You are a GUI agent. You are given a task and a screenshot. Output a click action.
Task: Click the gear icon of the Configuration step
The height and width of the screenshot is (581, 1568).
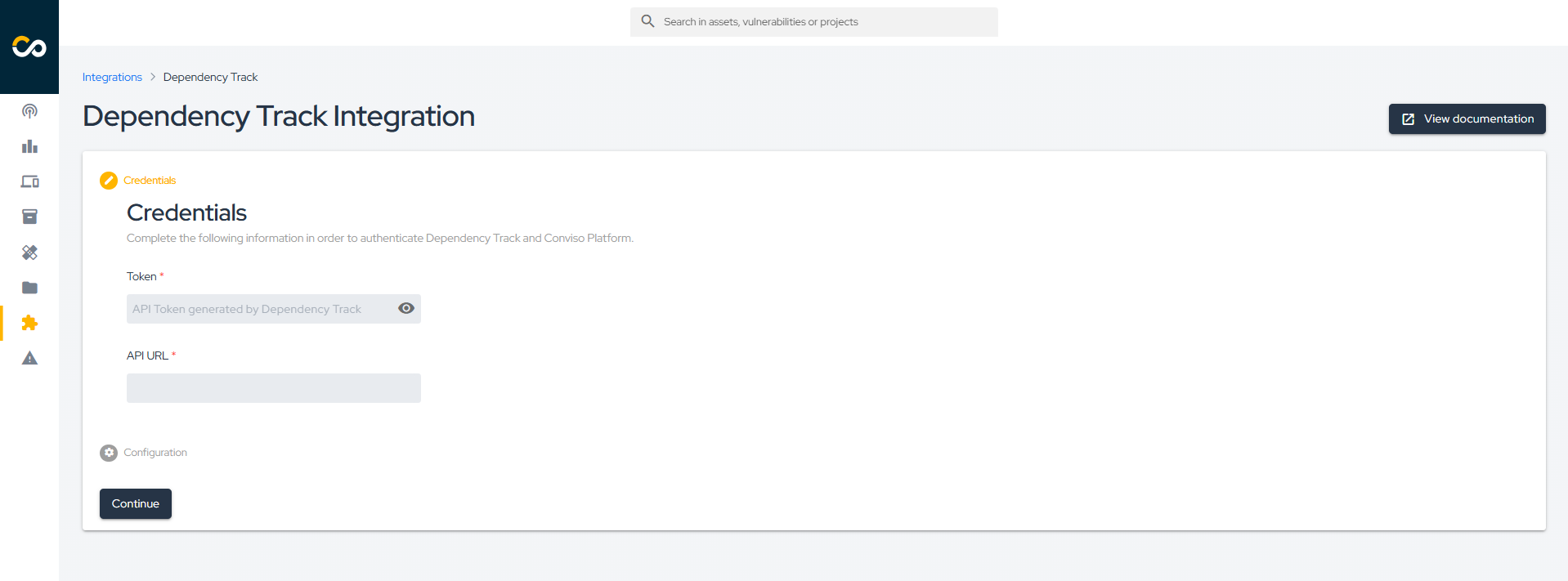(109, 453)
